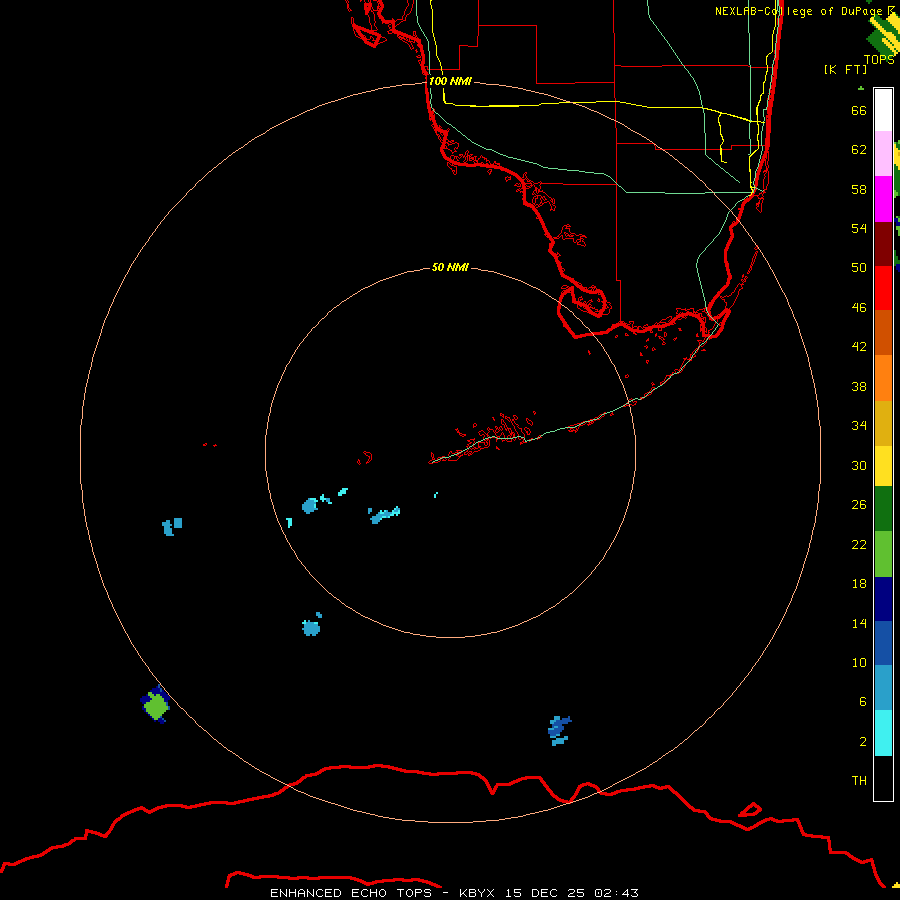Click the [K FT] units label
Image resolution: width=900 pixels, height=900 pixels.
(845, 69)
